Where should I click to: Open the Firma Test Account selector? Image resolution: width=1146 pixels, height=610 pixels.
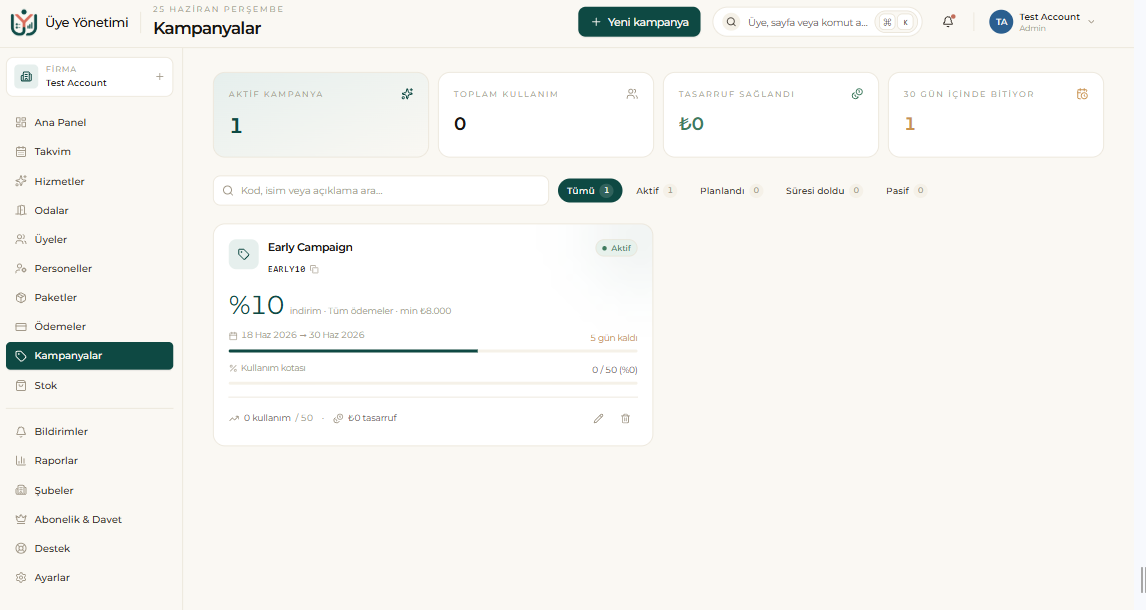[89, 77]
